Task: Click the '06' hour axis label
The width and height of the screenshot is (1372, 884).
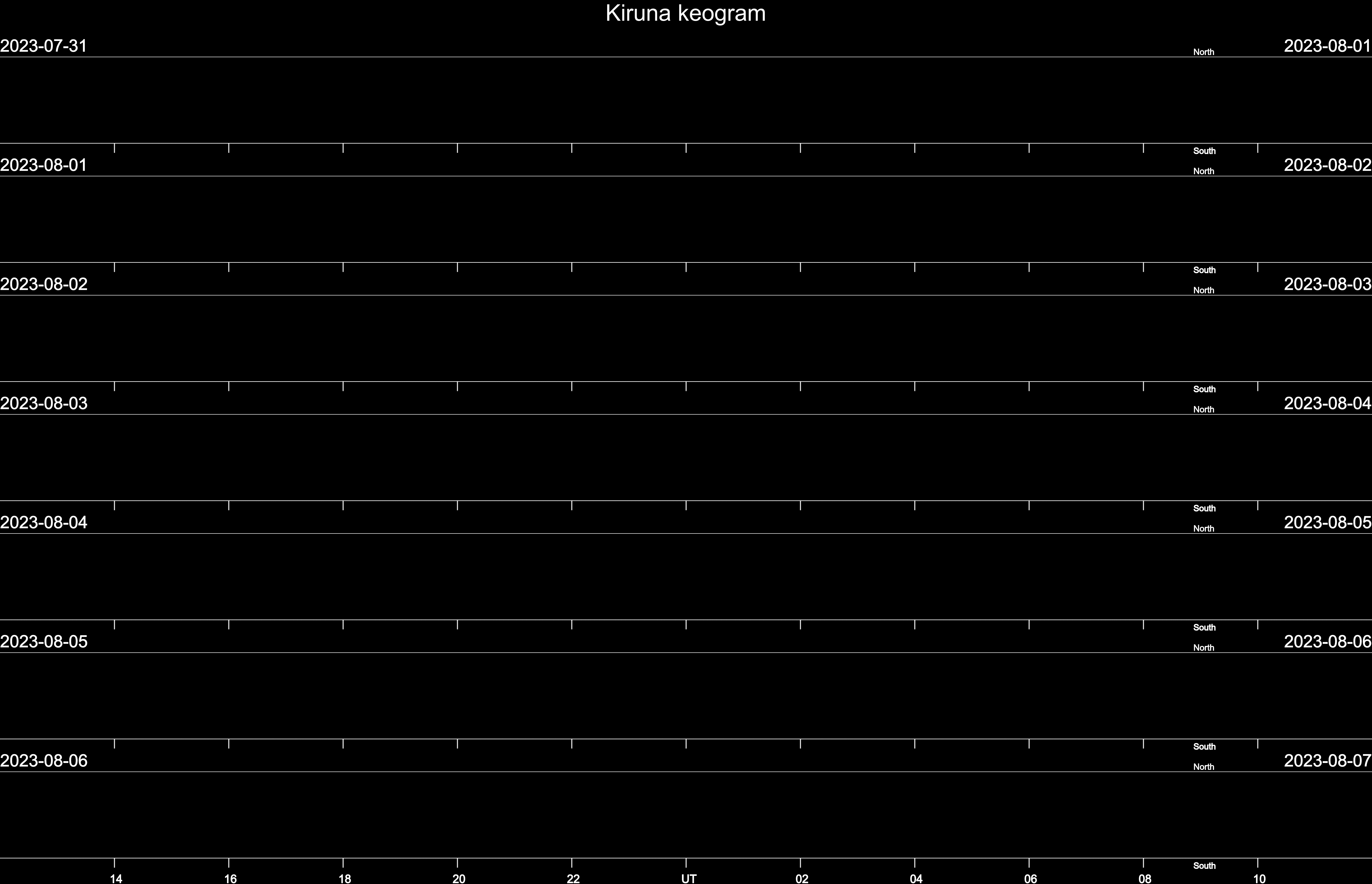Action: (1031, 878)
